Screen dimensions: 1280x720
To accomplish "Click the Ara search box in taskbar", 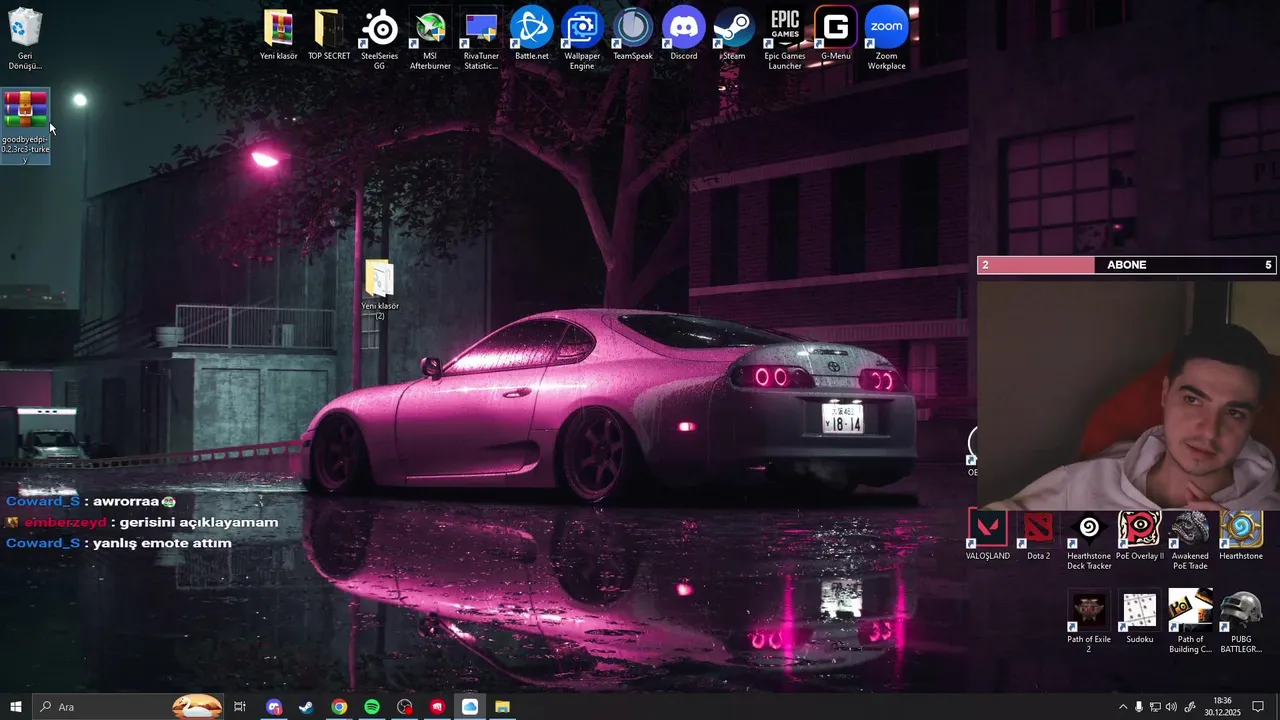I will point(128,707).
